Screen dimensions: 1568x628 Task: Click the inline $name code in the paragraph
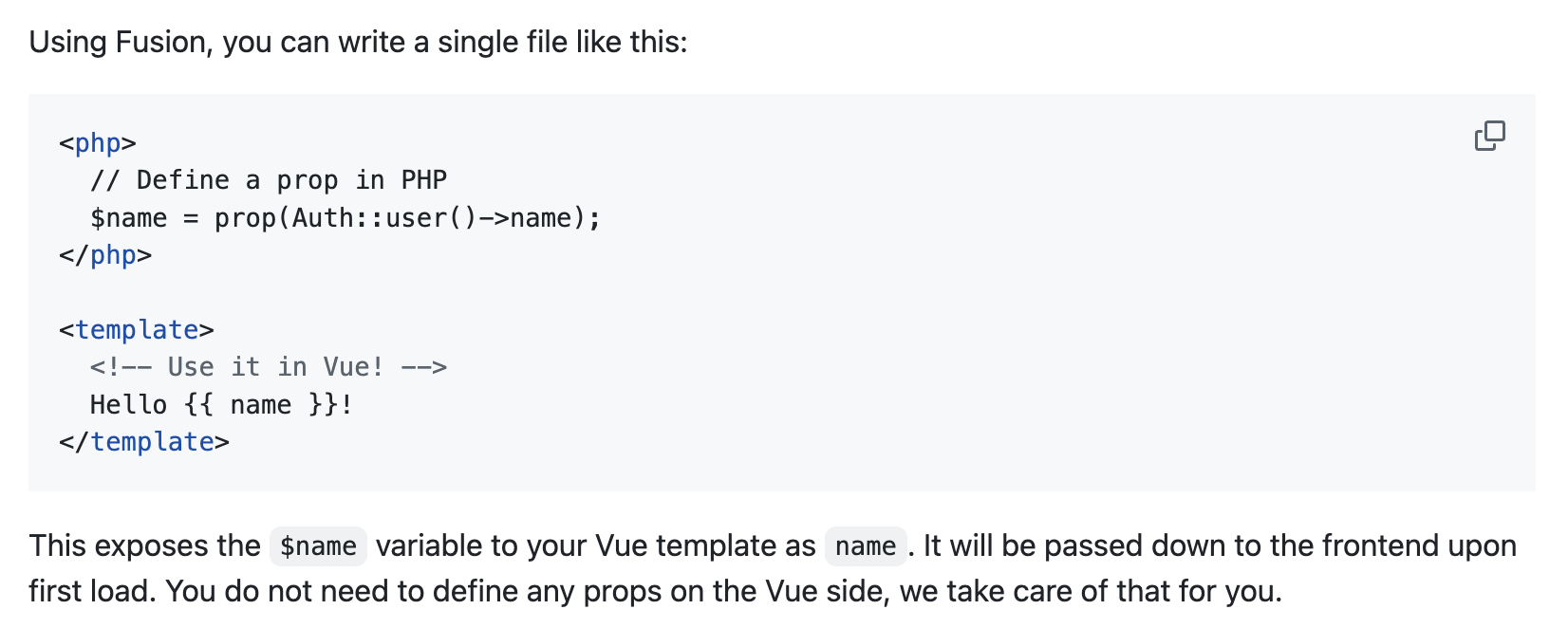tap(318, 546)
